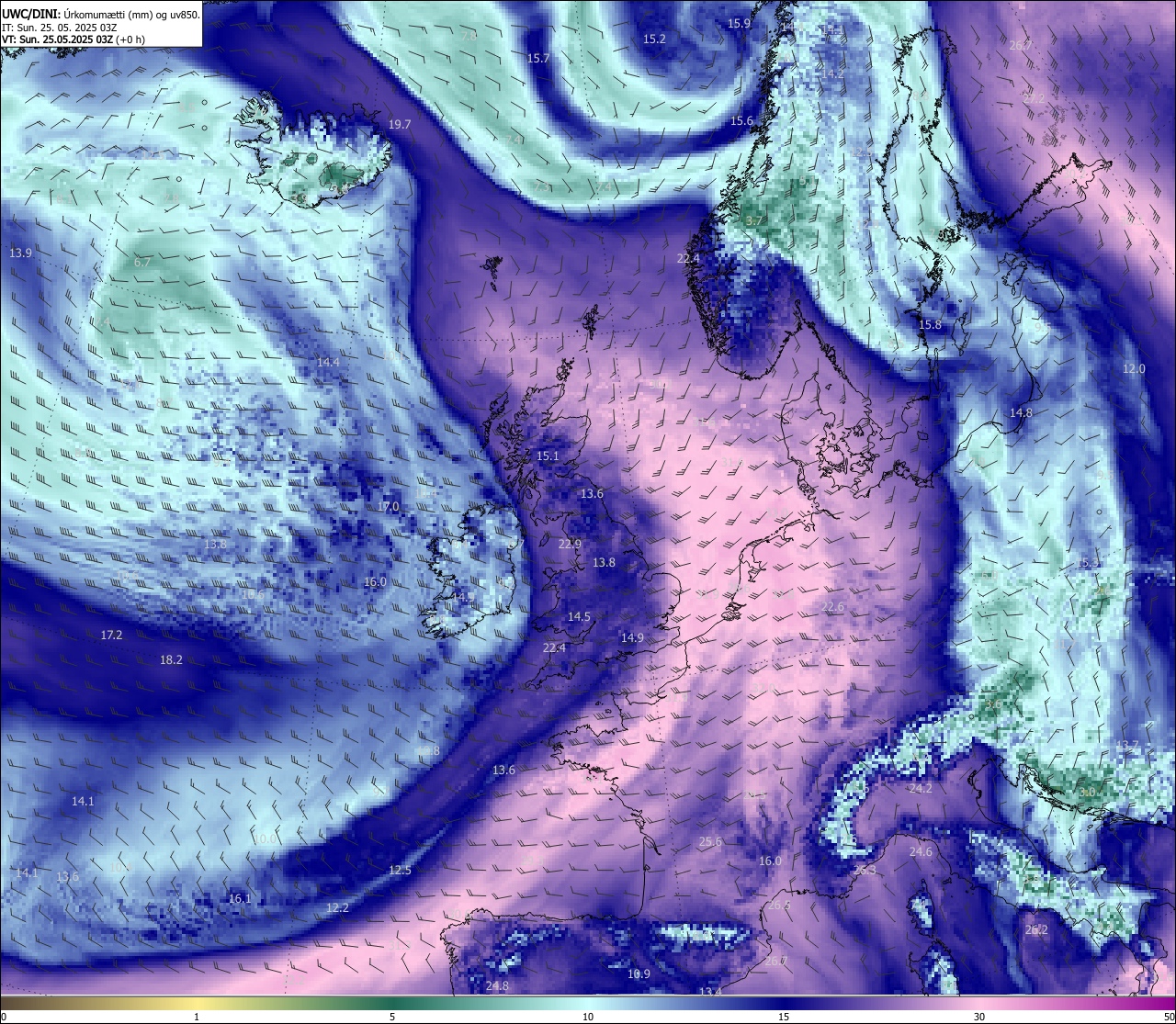Image resolution: width=1176 pixels, height=1024 pixels.
Task: Click the 25.6 value over France
Action: tap(710, 841)
